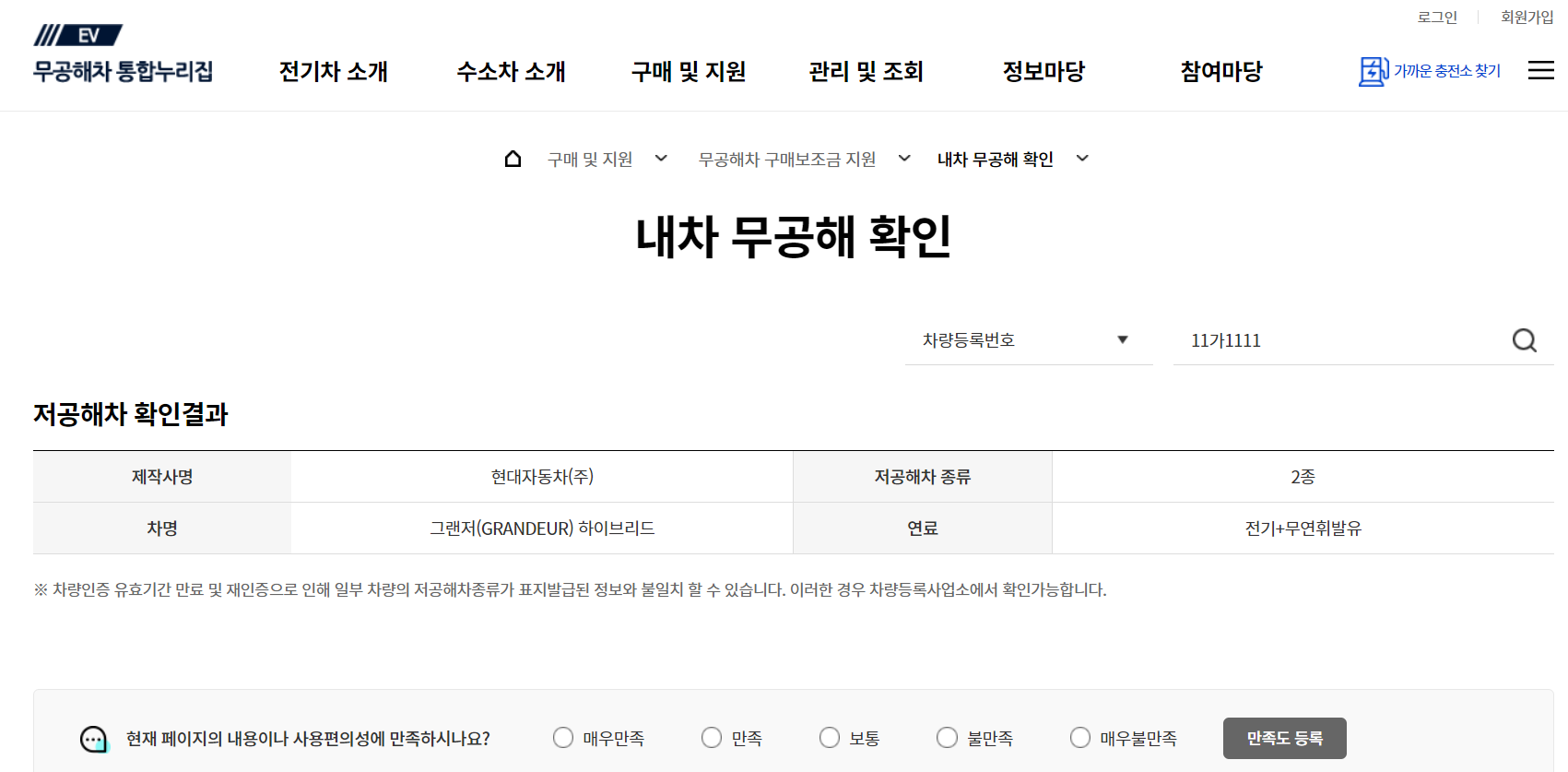Viewport: 1568px width, 772px height.
Task: Click the 로그인 link
Action: click(1437, 18)
